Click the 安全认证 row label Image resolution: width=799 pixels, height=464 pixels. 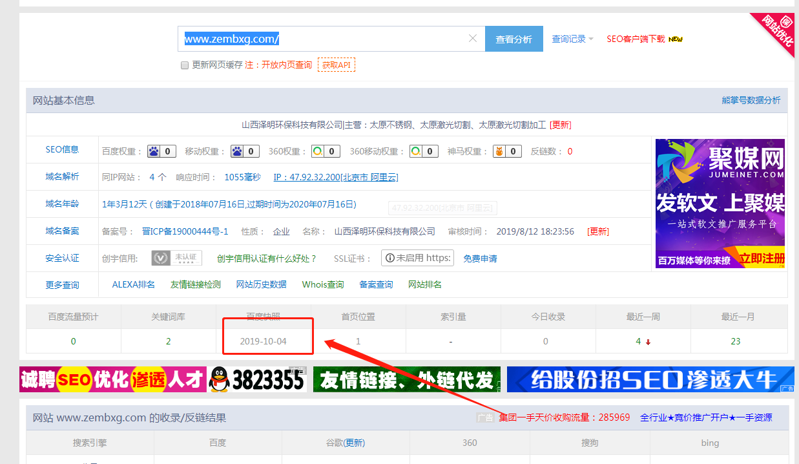(x=62, y=258)
